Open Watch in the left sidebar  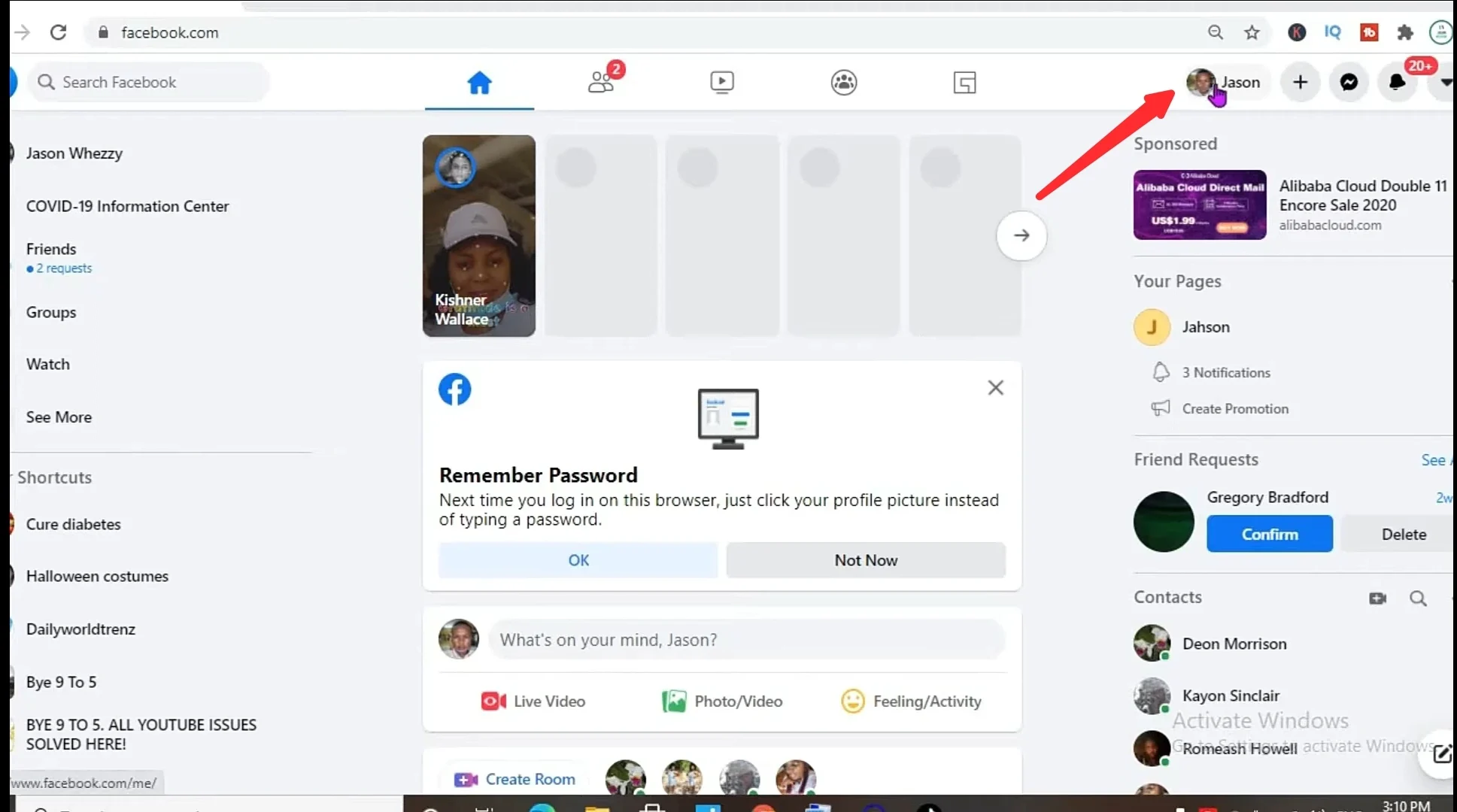pos(48,364)
